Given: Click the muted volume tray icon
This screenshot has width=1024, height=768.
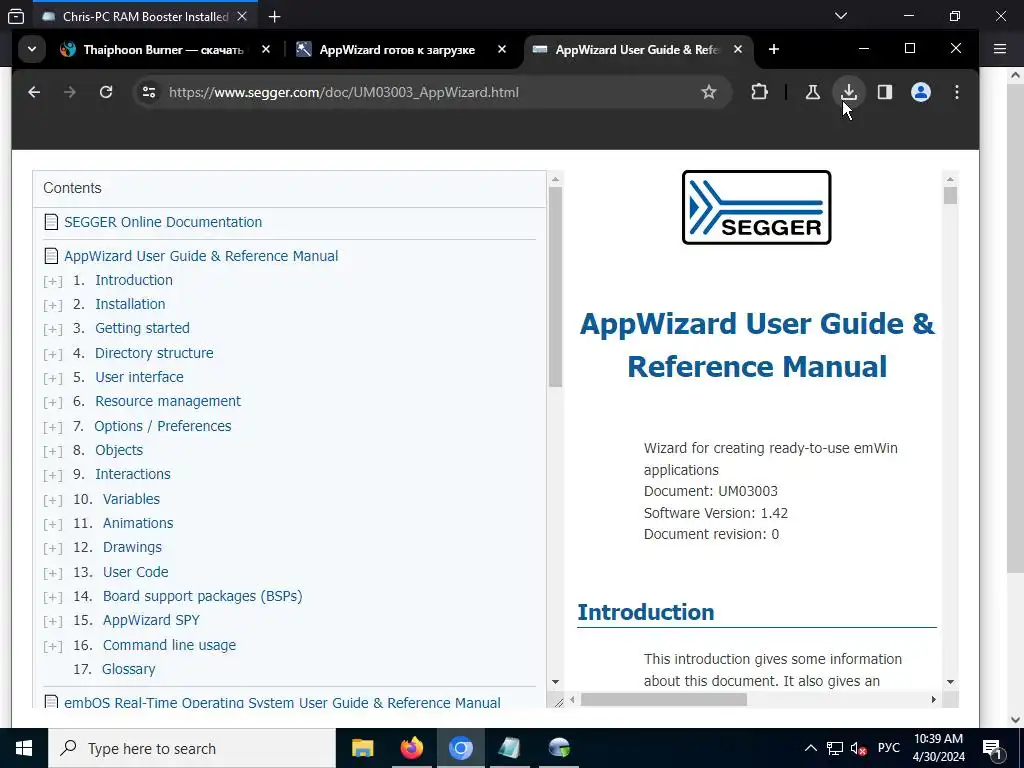Looking at the screenshot, I should pos(859,748).
